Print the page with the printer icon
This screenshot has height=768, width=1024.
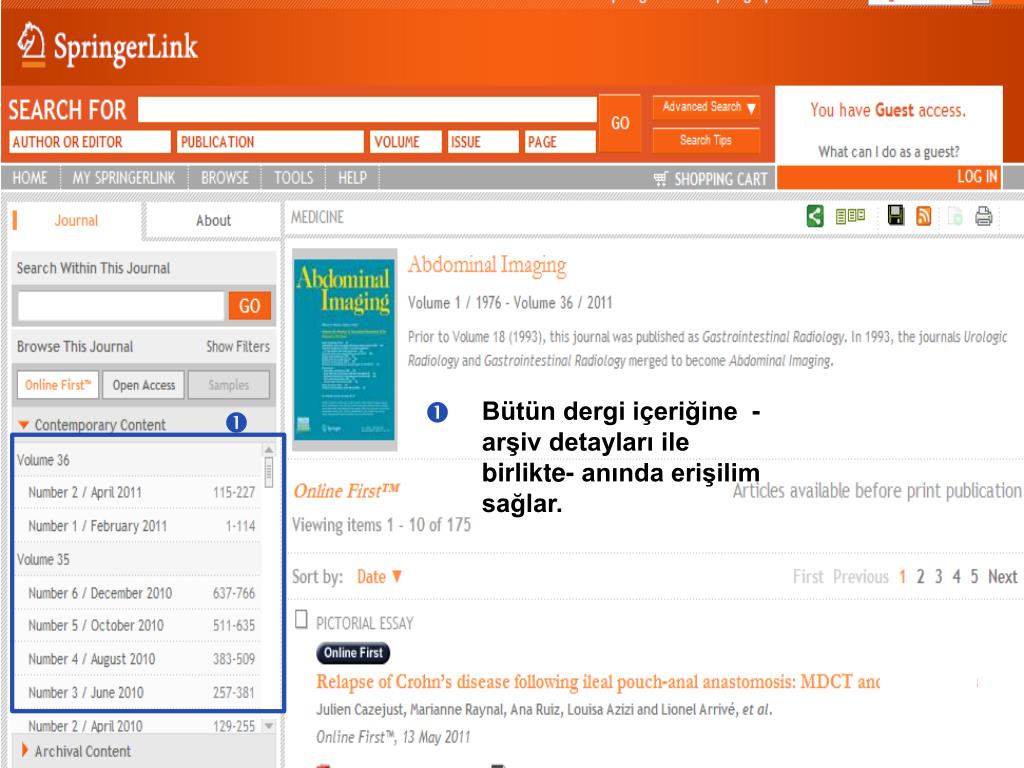(984, 216)
